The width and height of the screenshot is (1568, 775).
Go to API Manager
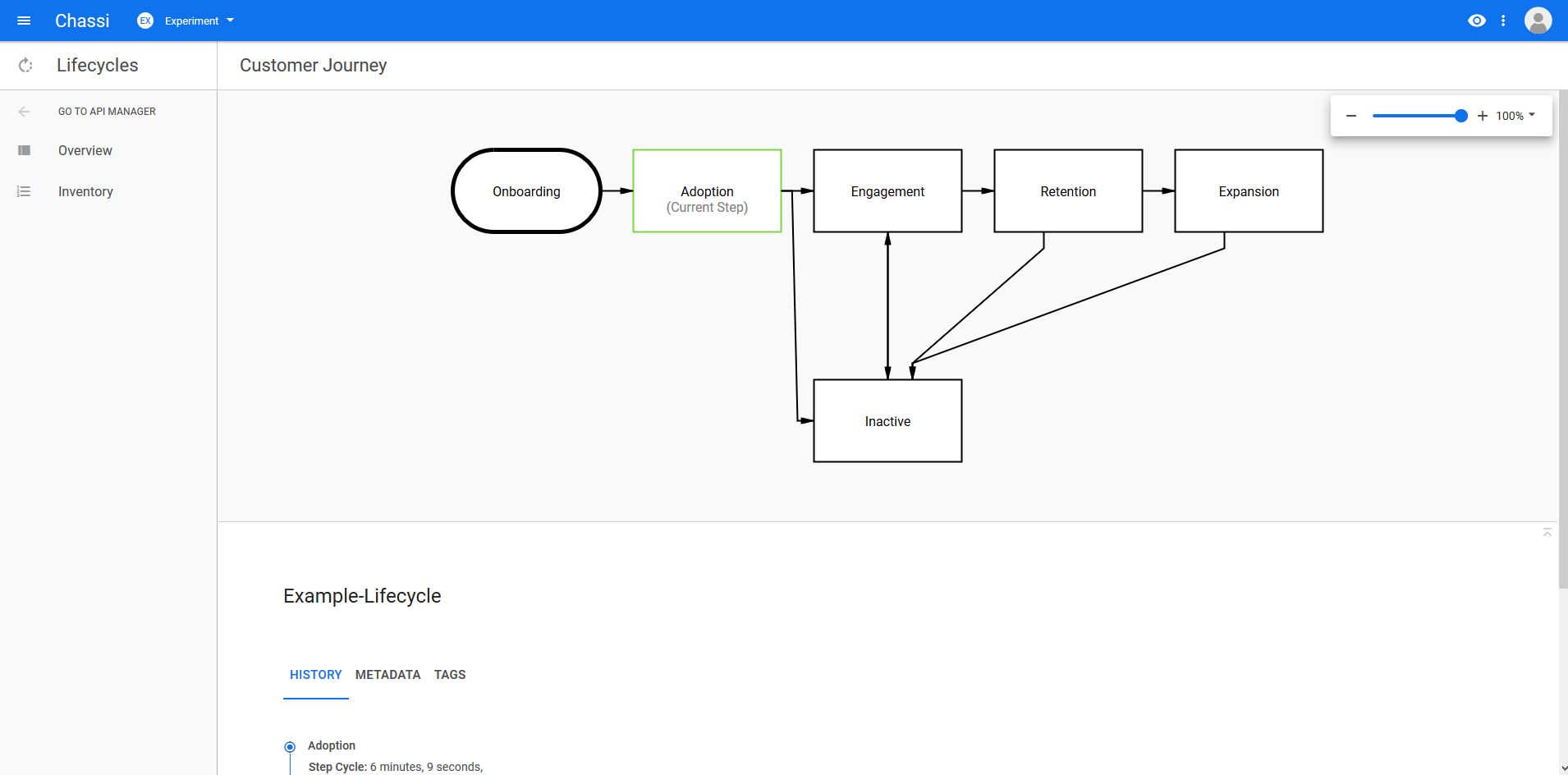(107, 112)
